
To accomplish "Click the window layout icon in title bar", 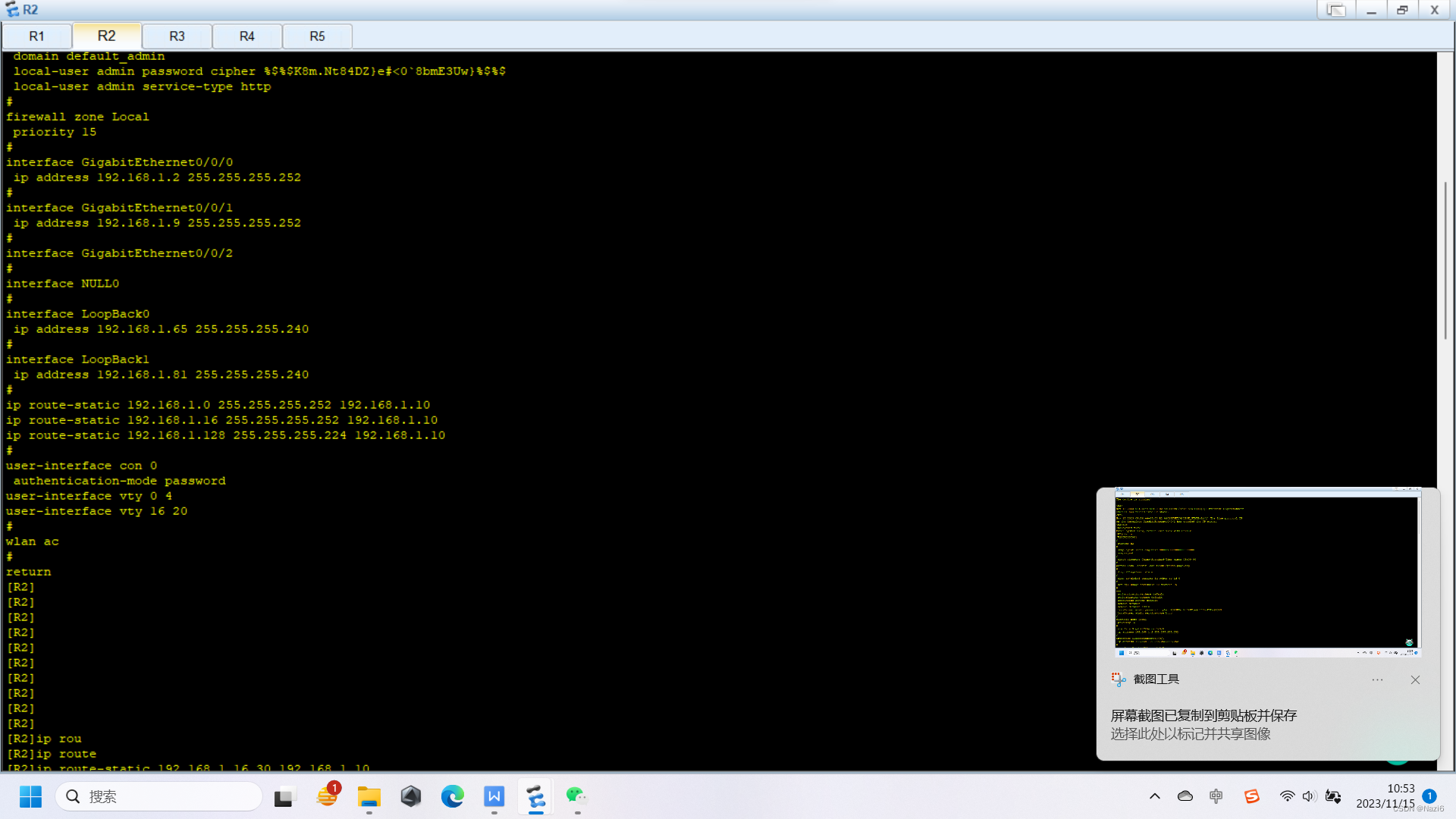I will [1336, 10].
